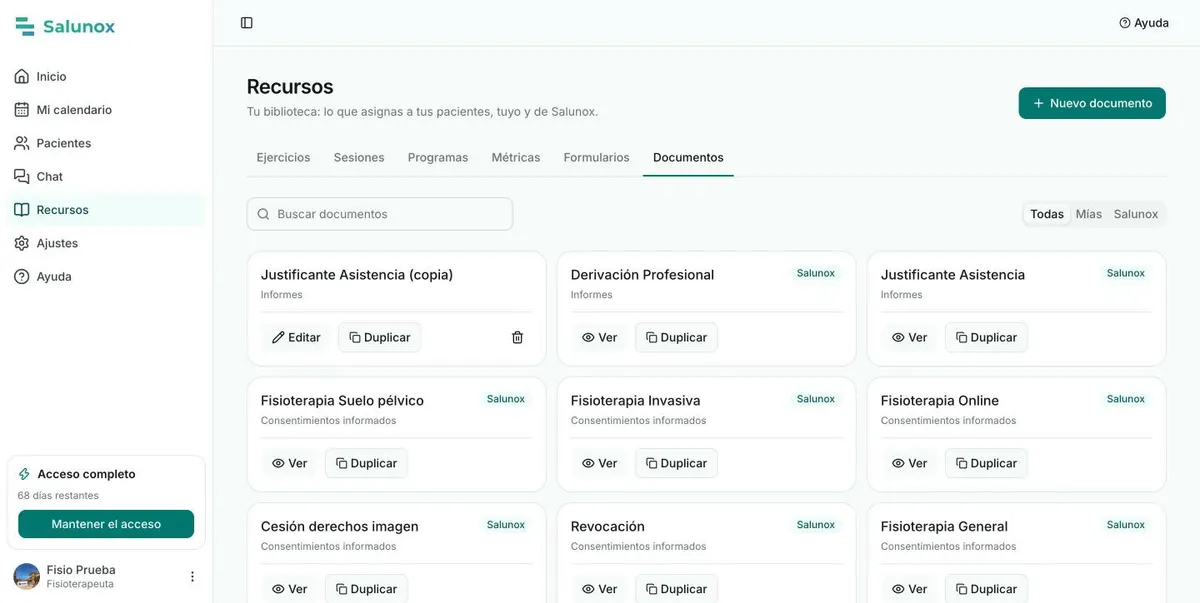The height and width of the screenshot is (603, 1200).
Task: Edit Justificante Asistencia (copia)
Action: (x=296, y=338)
